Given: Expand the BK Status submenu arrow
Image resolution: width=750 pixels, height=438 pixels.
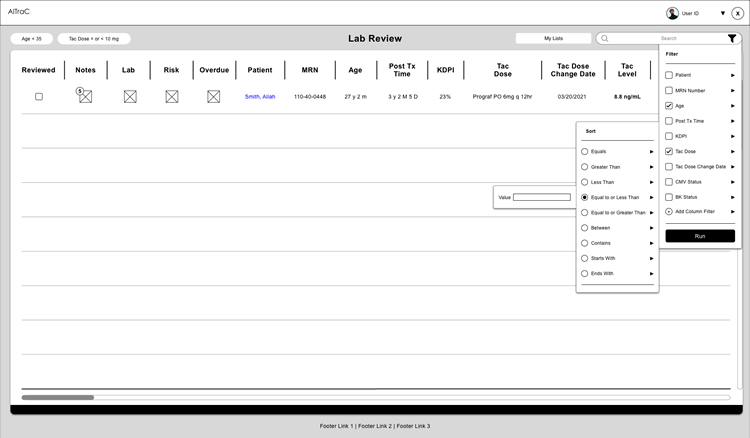Looking at the screenshot, I should tap(732, 197).
